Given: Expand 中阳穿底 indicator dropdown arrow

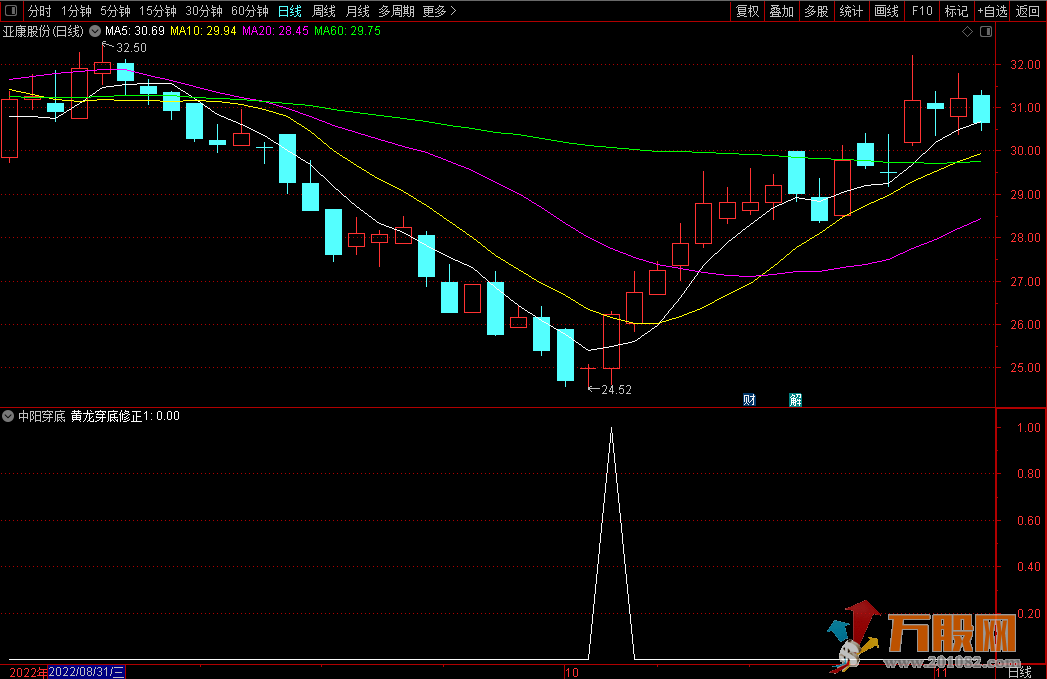Looking at the screenshot, I should [8, 416].
